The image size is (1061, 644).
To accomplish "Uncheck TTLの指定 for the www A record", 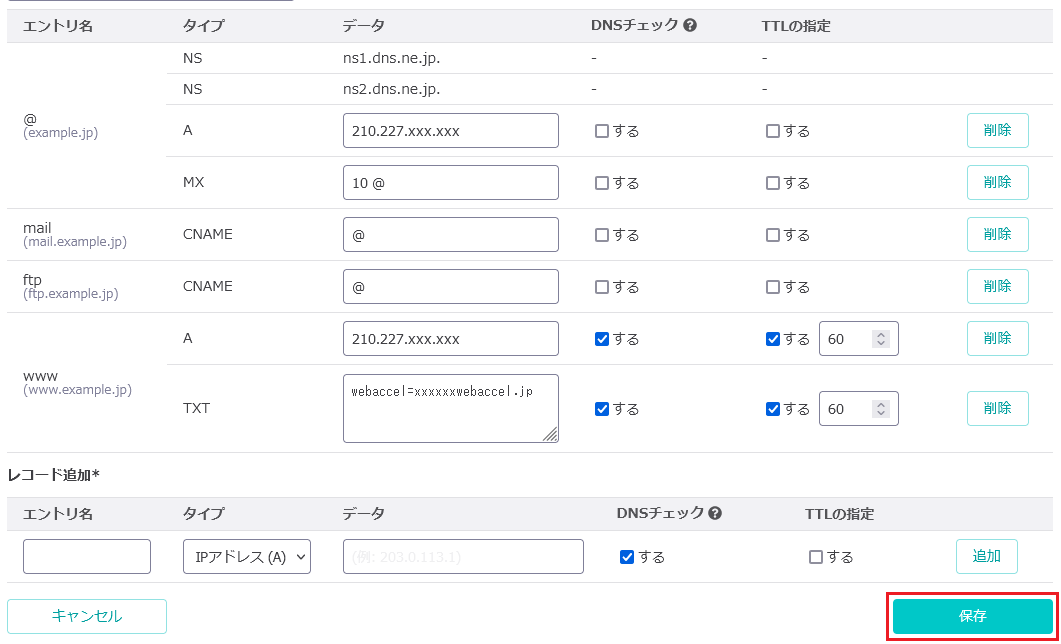I will pyautogui.click(x=772, y=339).
